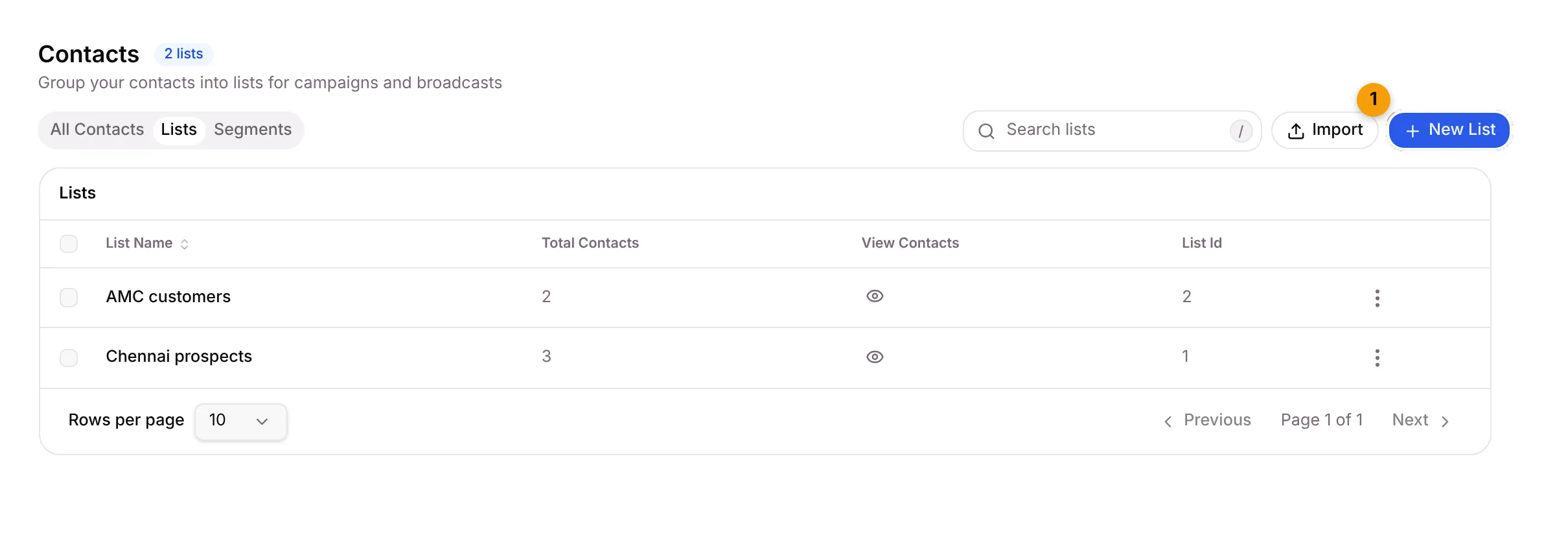Go to Next page

[x=1421, y=420]
